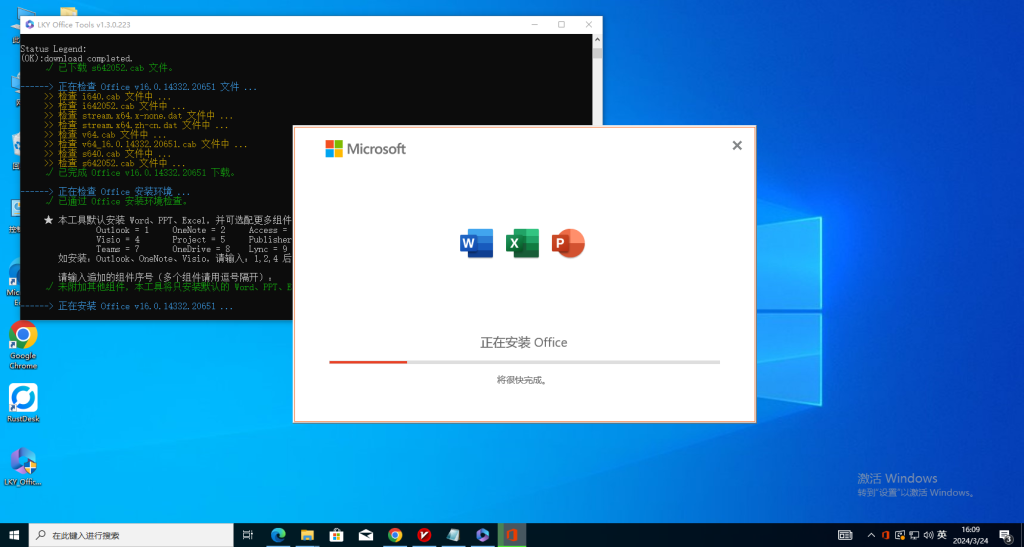
Task: Click the PowerPoint icon in the Office installer
Action: pos(568,243)
